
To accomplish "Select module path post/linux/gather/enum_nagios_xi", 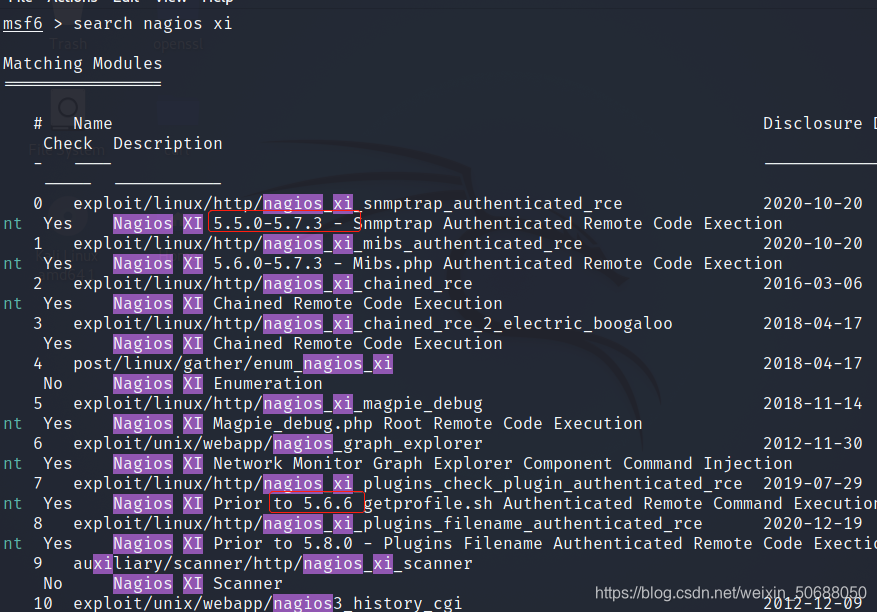I will click(233, 364).
